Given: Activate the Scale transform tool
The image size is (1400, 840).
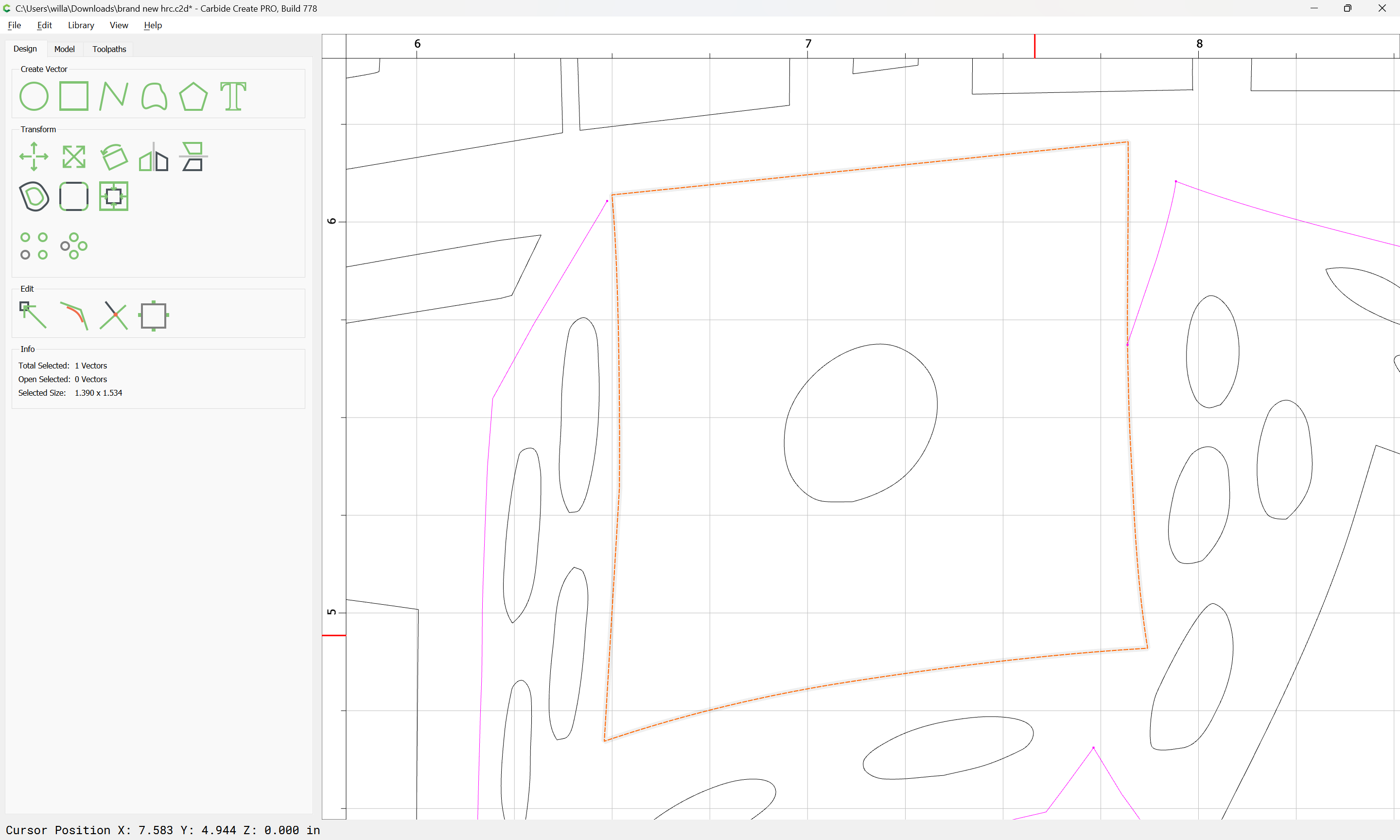Looking at the screenshot, I should (74, 157).
